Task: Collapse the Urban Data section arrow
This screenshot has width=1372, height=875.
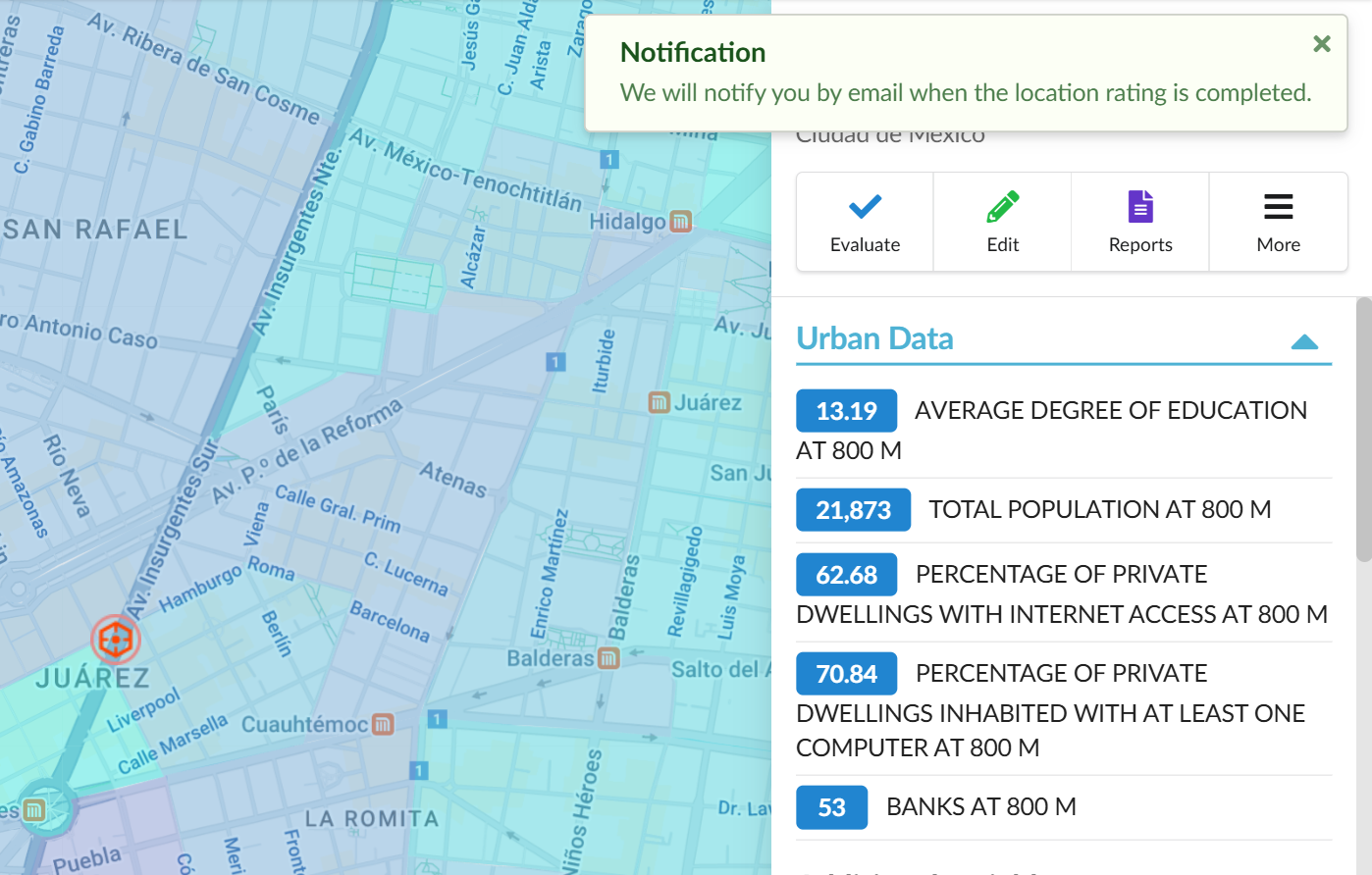Action: (1304, 341)
